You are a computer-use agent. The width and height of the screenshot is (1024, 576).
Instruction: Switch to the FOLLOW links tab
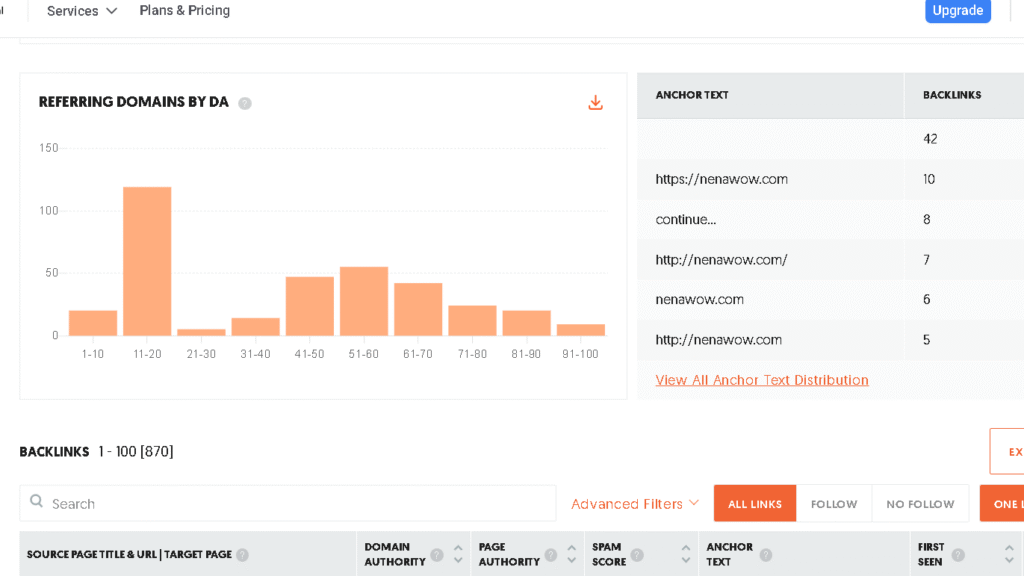tap(834, 503)
